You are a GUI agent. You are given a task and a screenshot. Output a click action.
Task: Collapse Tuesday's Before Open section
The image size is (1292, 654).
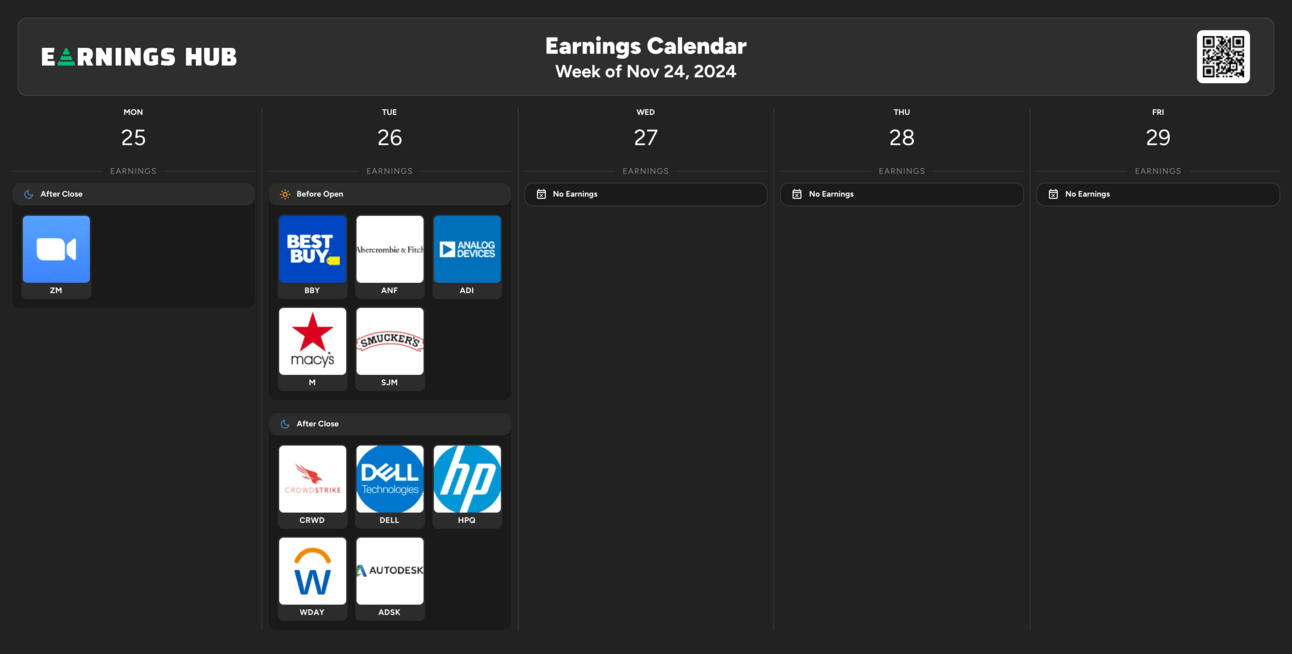tap(390, 194)
